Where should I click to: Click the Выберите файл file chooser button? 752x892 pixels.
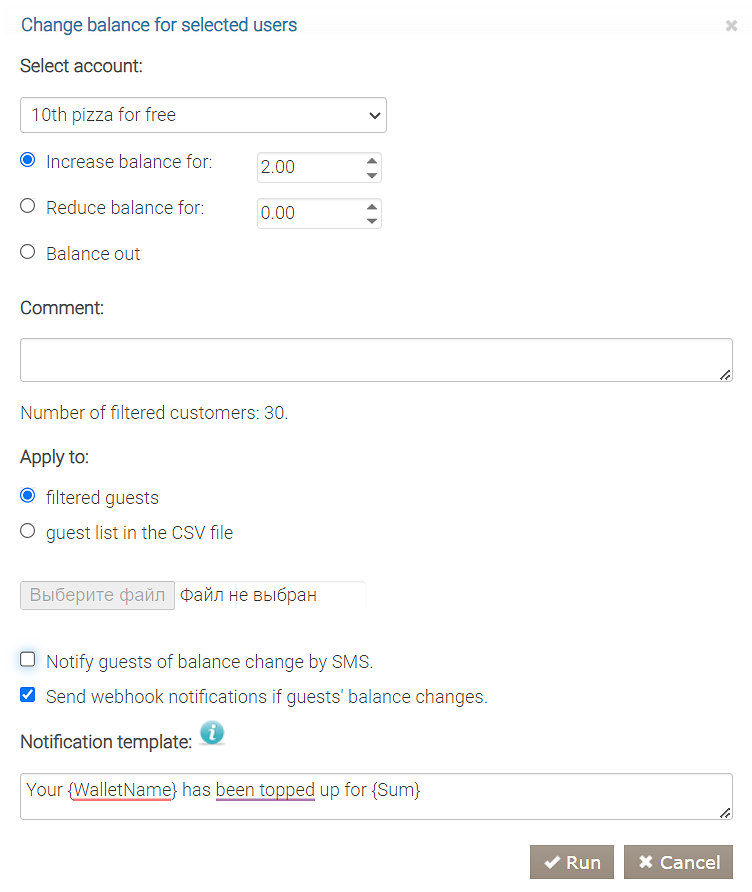click(97, 595)
